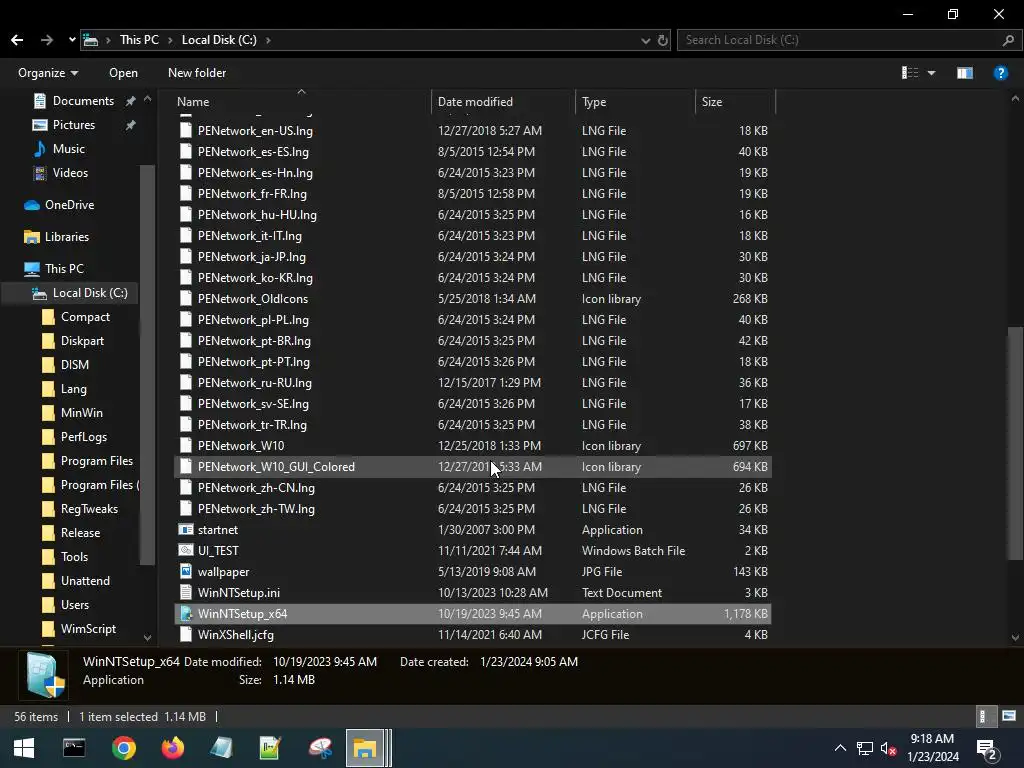The image size is (1024, 768).
Task: Open the RegTweaks folder in sidebar
Action: (89, 509)
